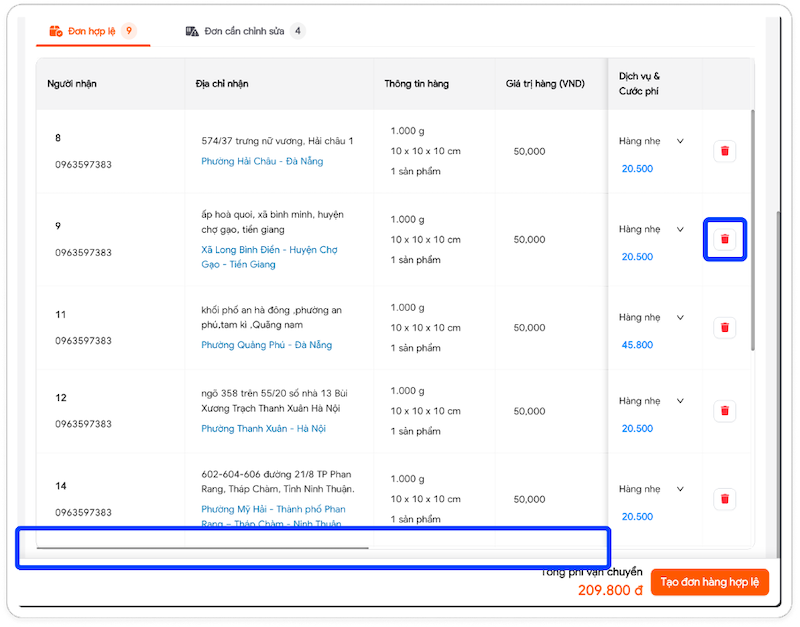Open Hàng nhẹ dropdown for recipient 9
Image resolution: width=800 pixels, height=627 pixels.
680,229
